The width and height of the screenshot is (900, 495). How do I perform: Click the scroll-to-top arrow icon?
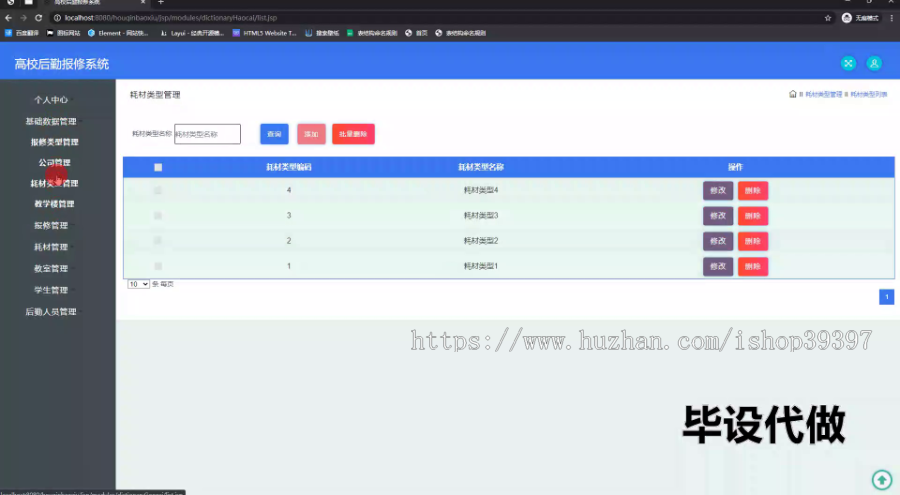click(x=882, y=479)
